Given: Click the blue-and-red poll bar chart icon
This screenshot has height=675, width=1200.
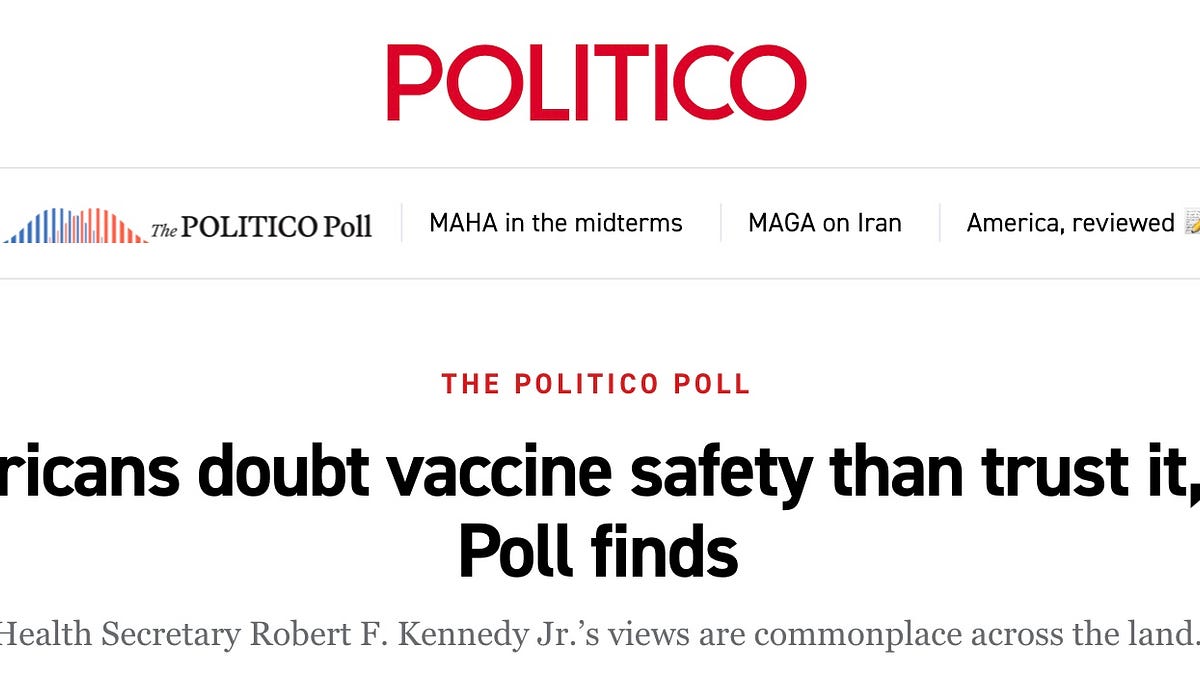Looking at the screenshot, I should 75,226.
